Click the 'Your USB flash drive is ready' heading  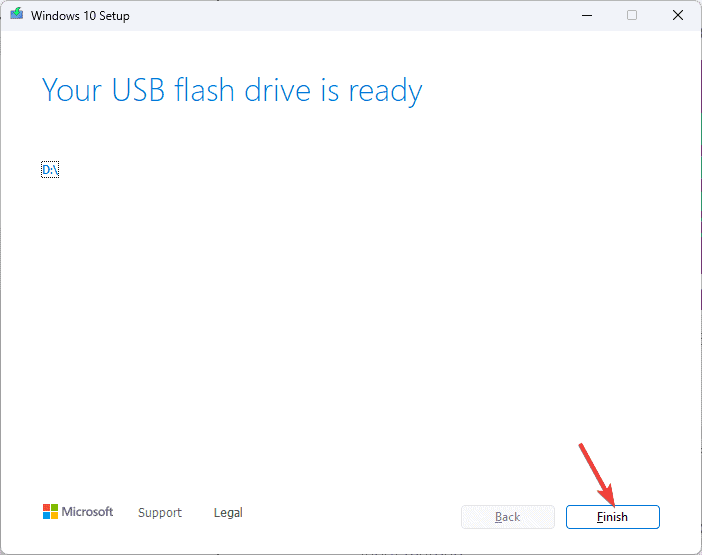[232, 90]
